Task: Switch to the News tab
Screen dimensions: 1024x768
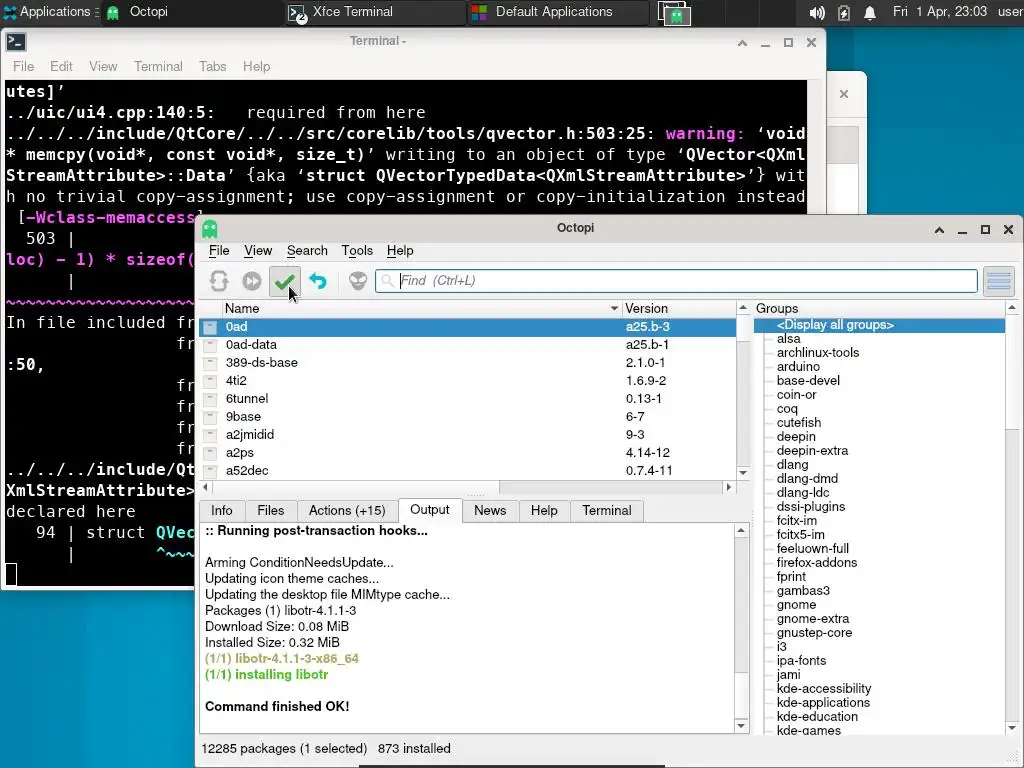Action: (x=490, y=511)
